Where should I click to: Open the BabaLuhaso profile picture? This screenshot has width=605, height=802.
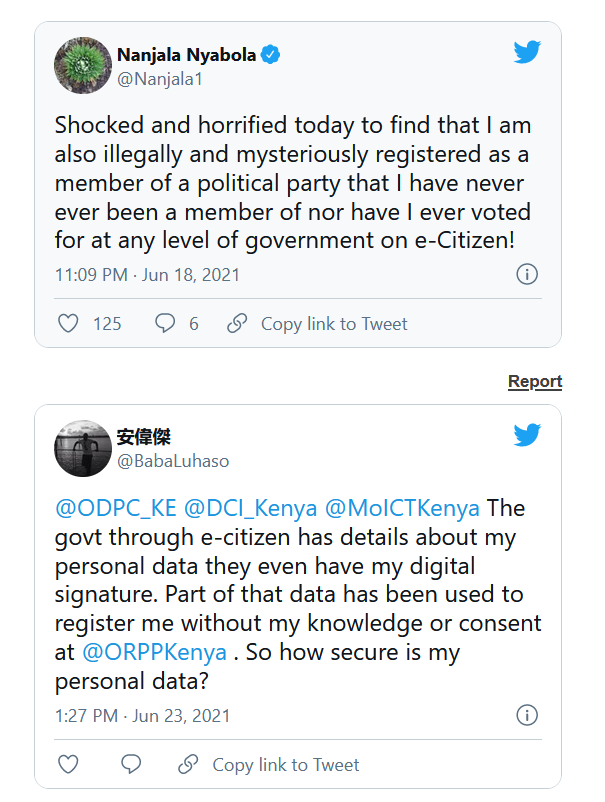coord(82,448)
